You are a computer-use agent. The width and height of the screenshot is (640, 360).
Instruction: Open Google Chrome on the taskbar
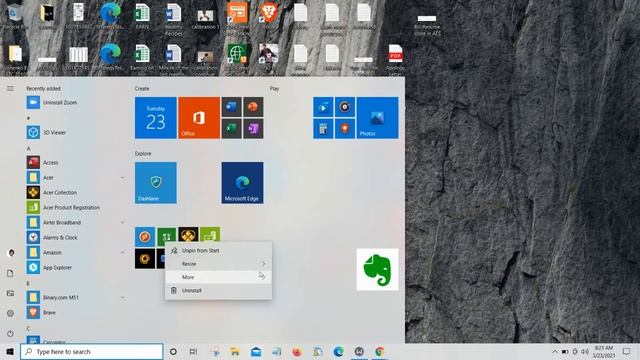point(380,351)
